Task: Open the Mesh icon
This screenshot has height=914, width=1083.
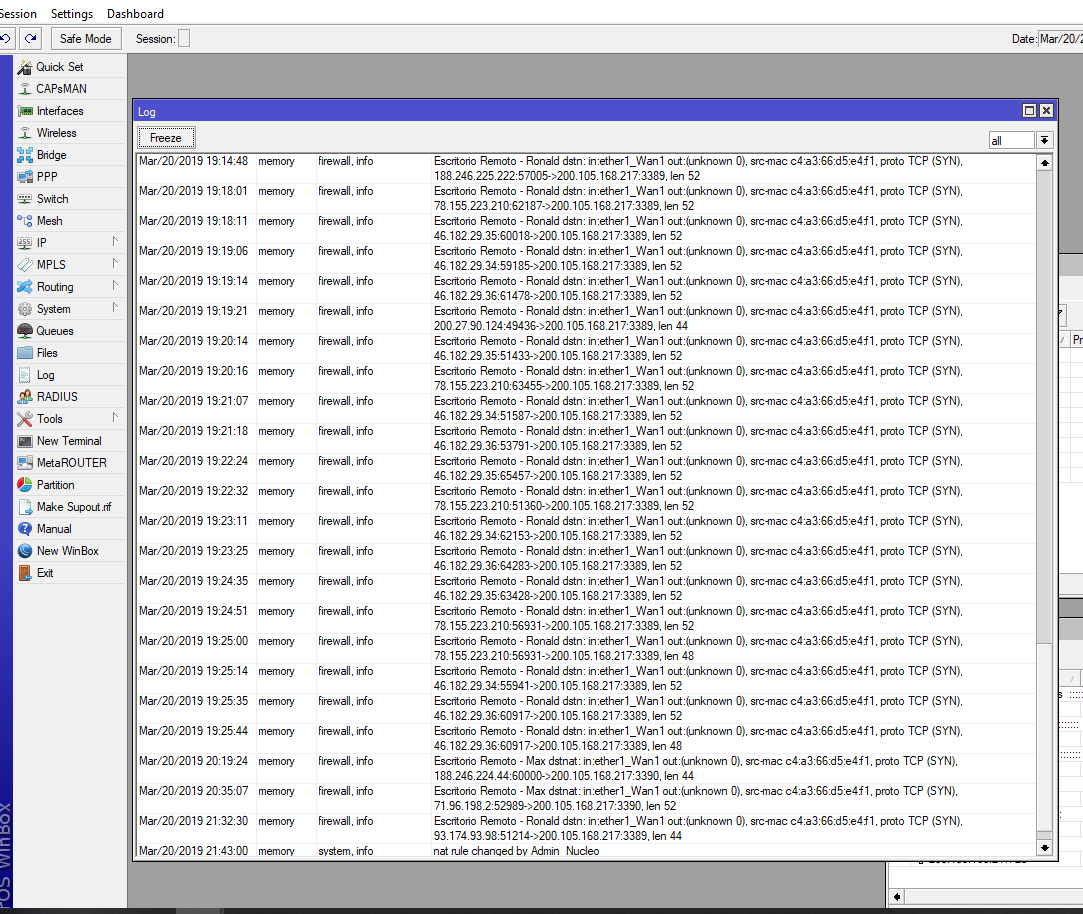Action: coord(25,221)
